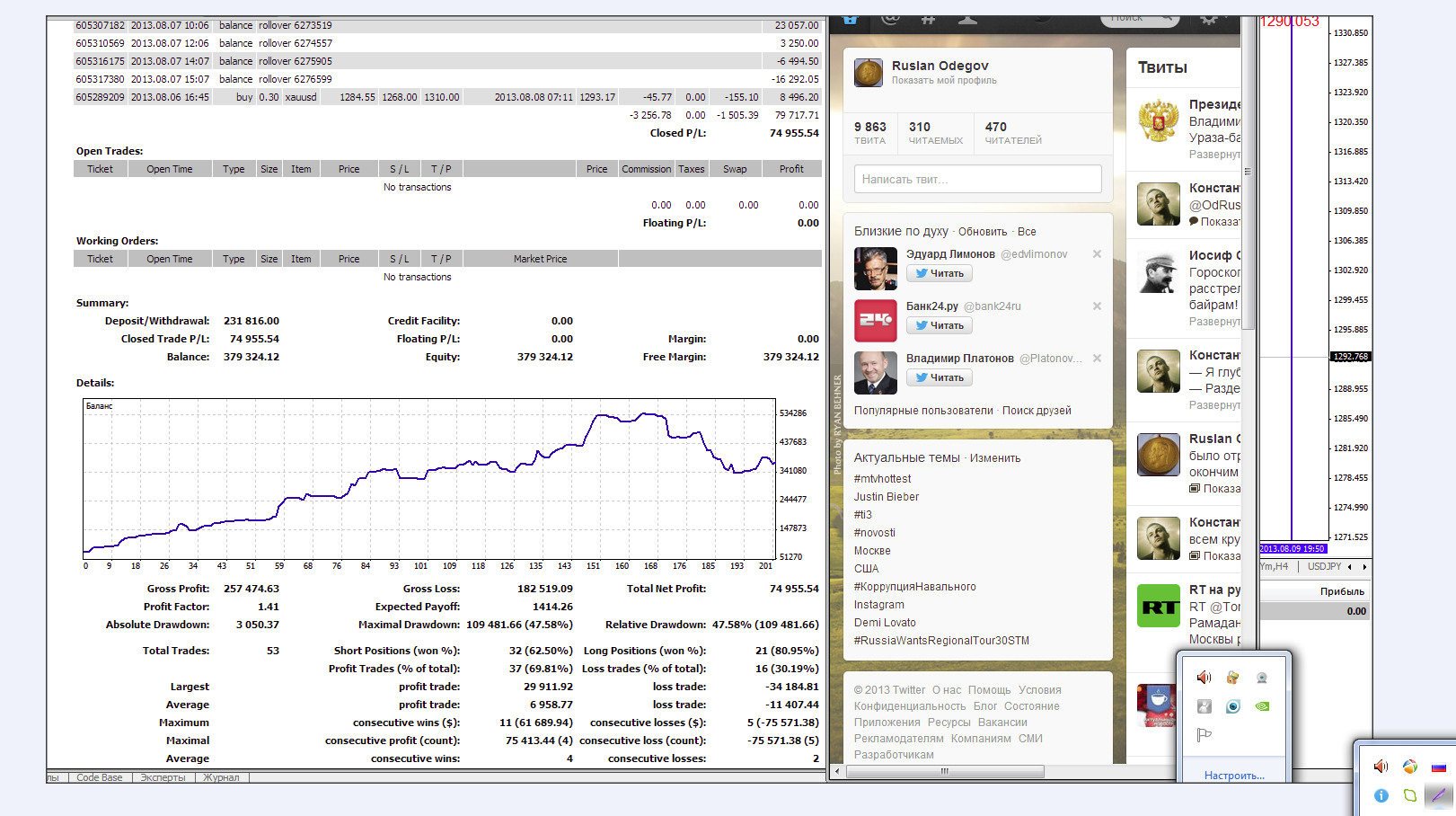Screen dimensions: 1456x816
Task: Open the # discover icon in Twitter's top bar
Action: coord(929,19)
